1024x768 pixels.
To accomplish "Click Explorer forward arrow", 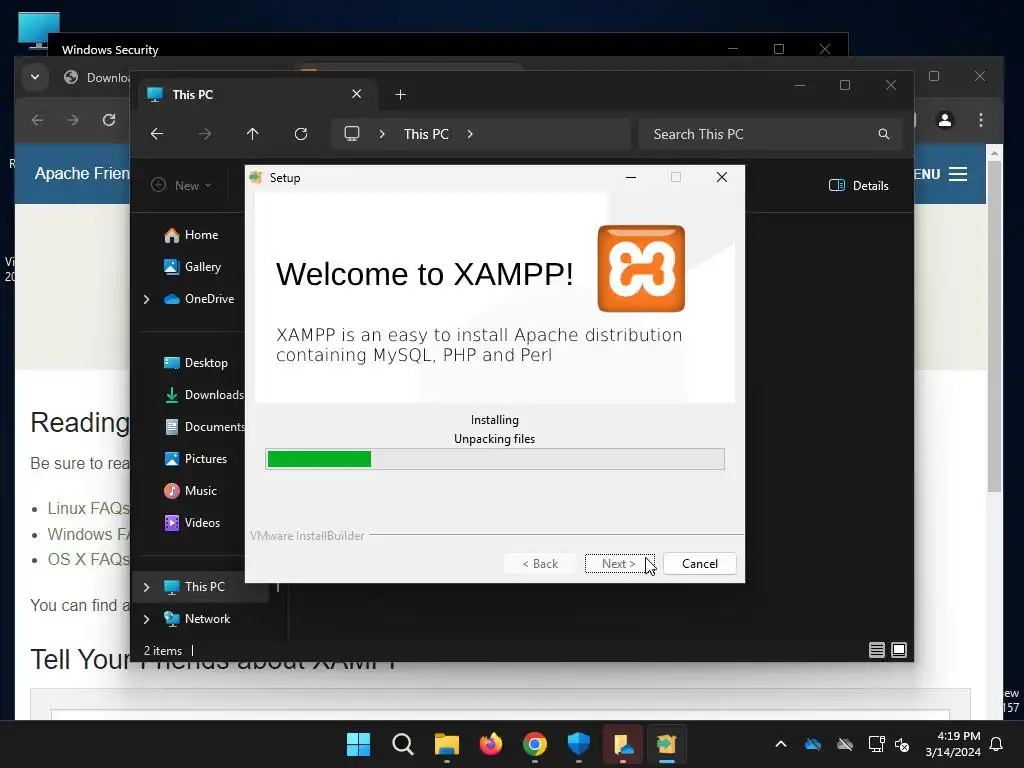I will click(x=205, y=134).
